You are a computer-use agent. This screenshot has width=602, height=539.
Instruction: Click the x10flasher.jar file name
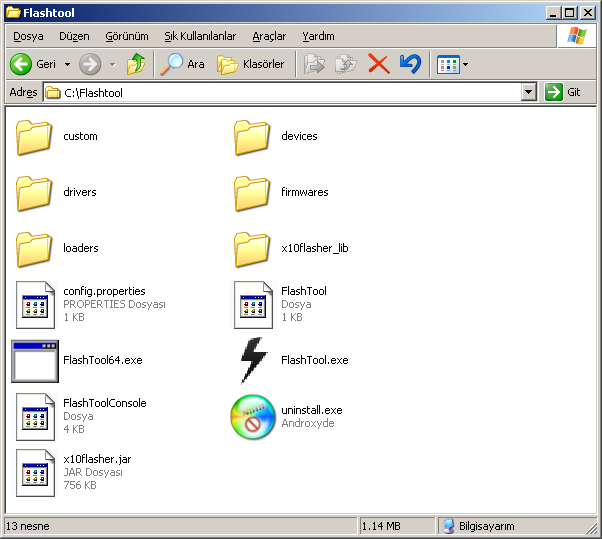(x=97, y=459)
